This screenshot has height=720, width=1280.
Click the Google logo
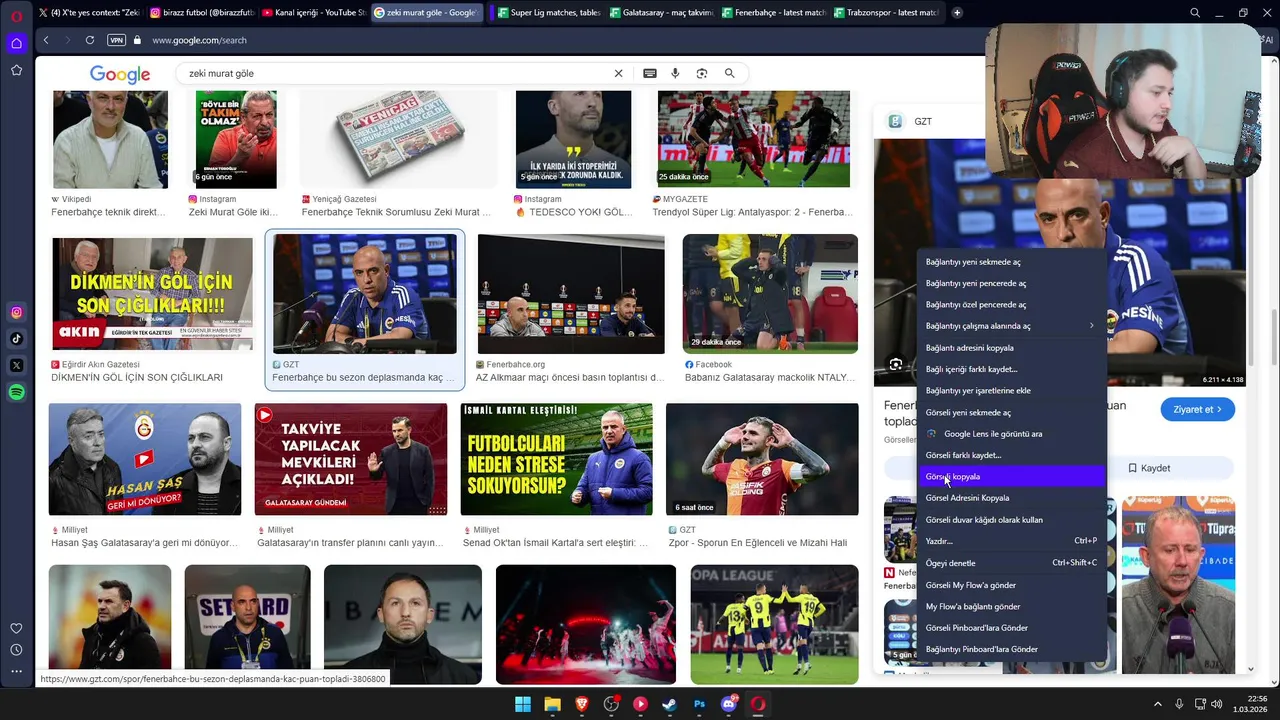pyautogui.click(x=120, y=74)
